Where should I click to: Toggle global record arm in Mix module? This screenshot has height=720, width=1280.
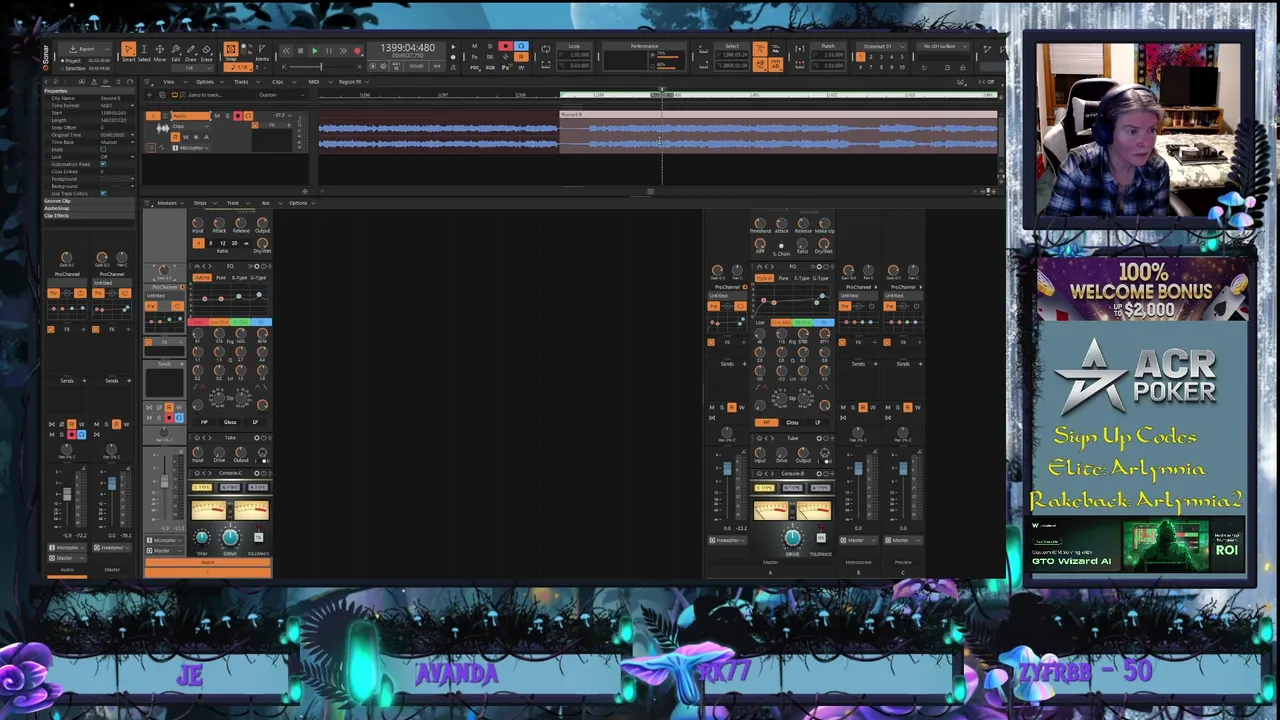click(506, 46)
